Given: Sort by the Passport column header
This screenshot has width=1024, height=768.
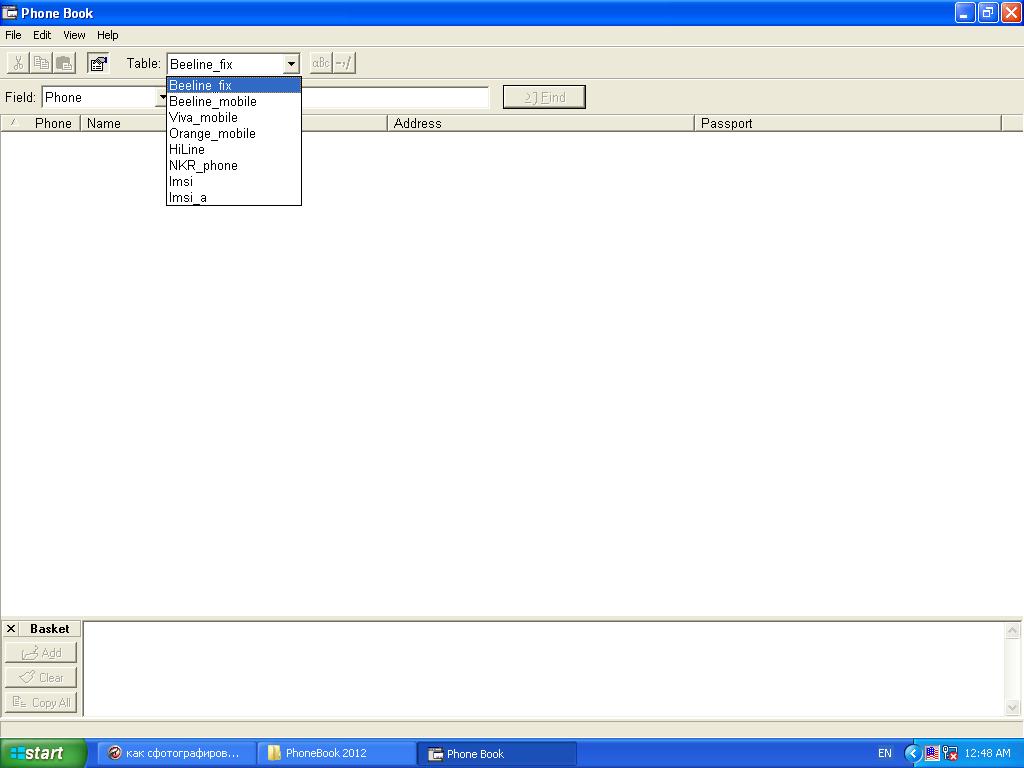Looking at the screenshot, I should (848, 123).
